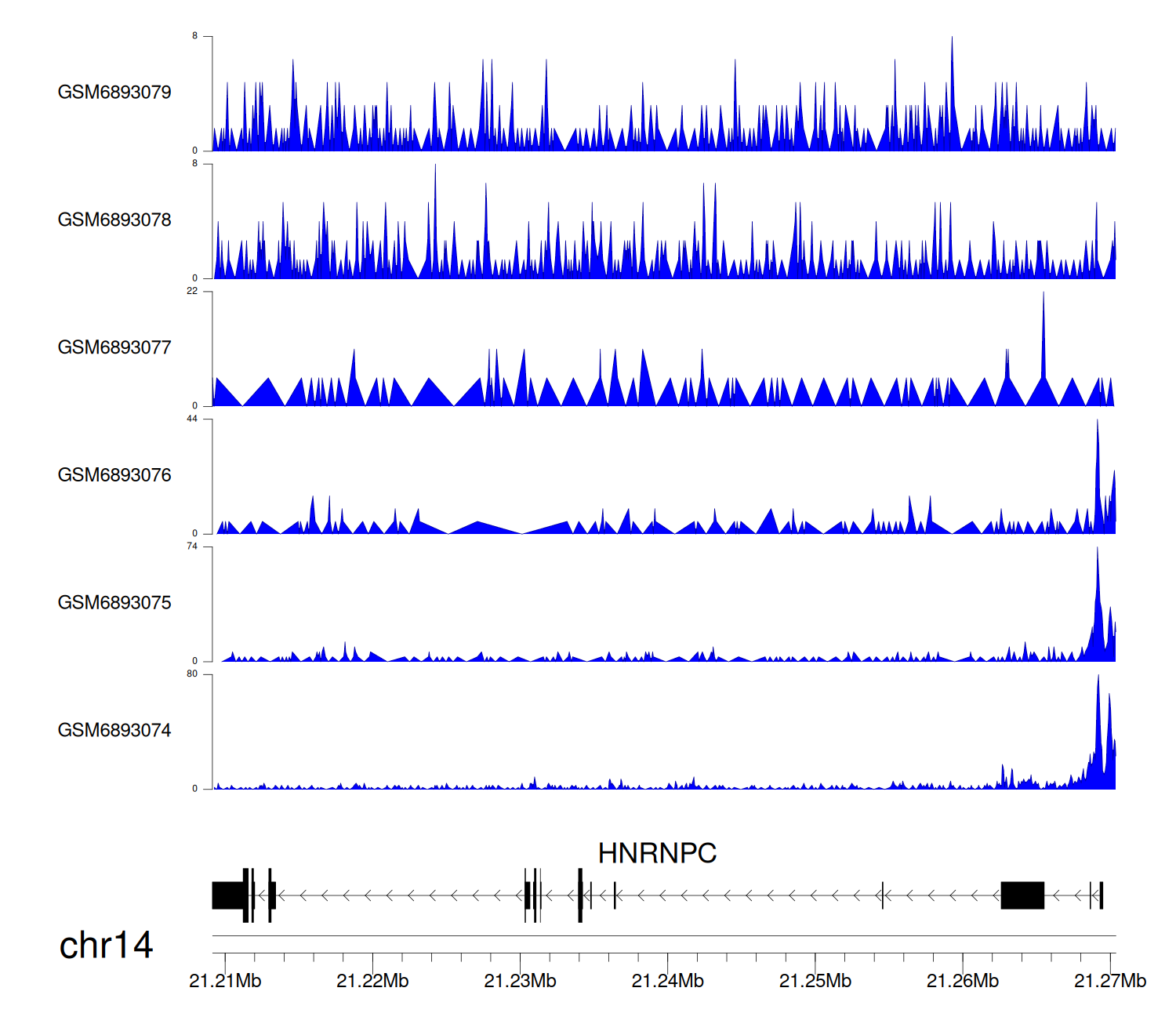1176x1035 pixels.
Task: Click the 21.21Mb axis position label
Action: 225,981
